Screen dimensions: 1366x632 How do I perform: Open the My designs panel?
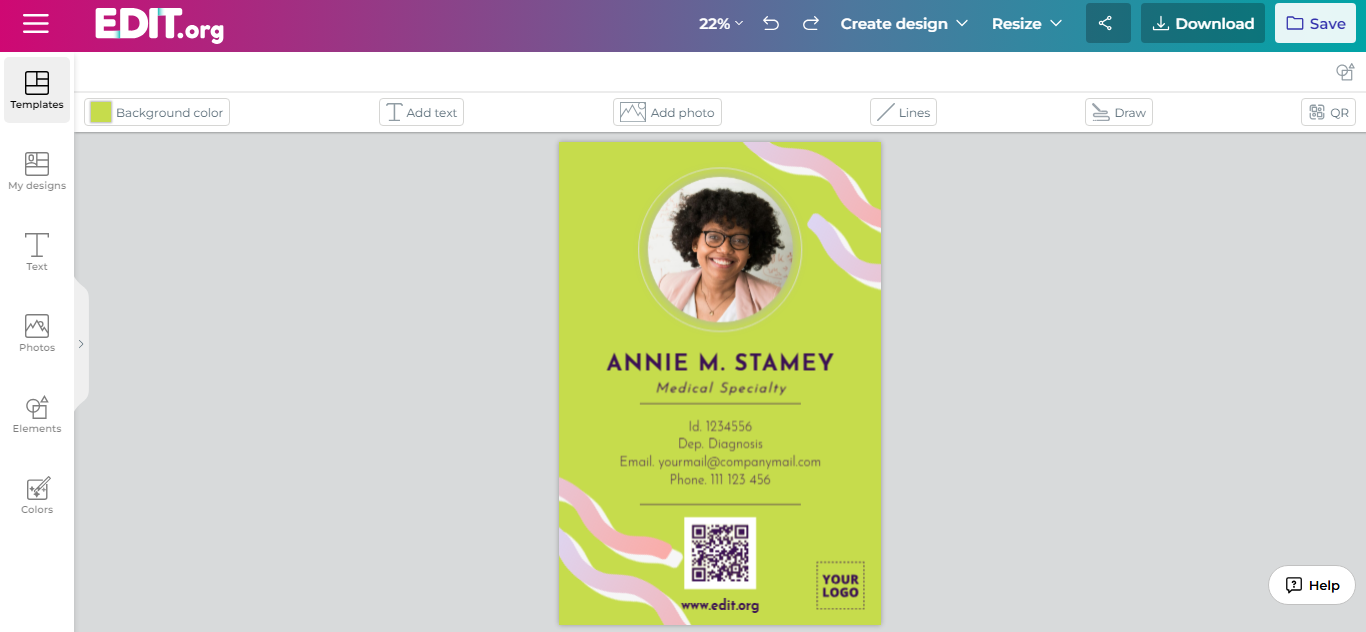pyautogui.click(x=37, y=171)
